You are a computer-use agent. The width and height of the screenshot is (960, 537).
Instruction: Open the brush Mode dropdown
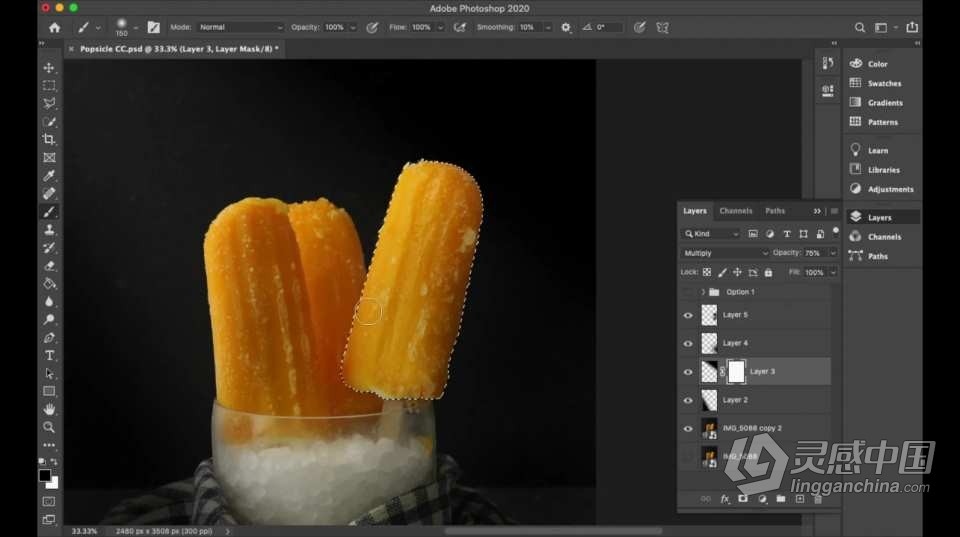[x=241, y=28]
